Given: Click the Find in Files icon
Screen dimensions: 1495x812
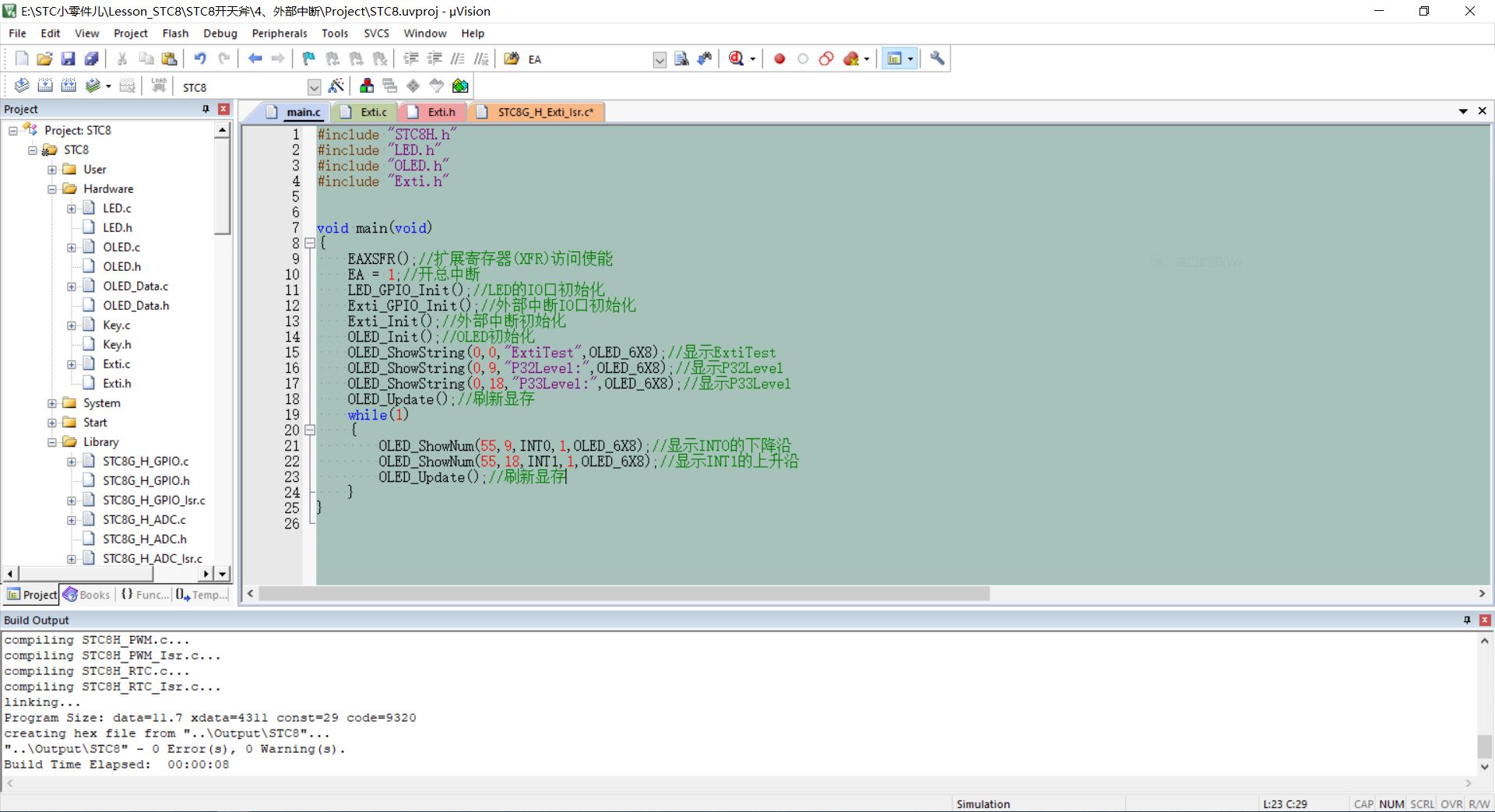Looking at the screenshot, I should click(x=512, y=58).
